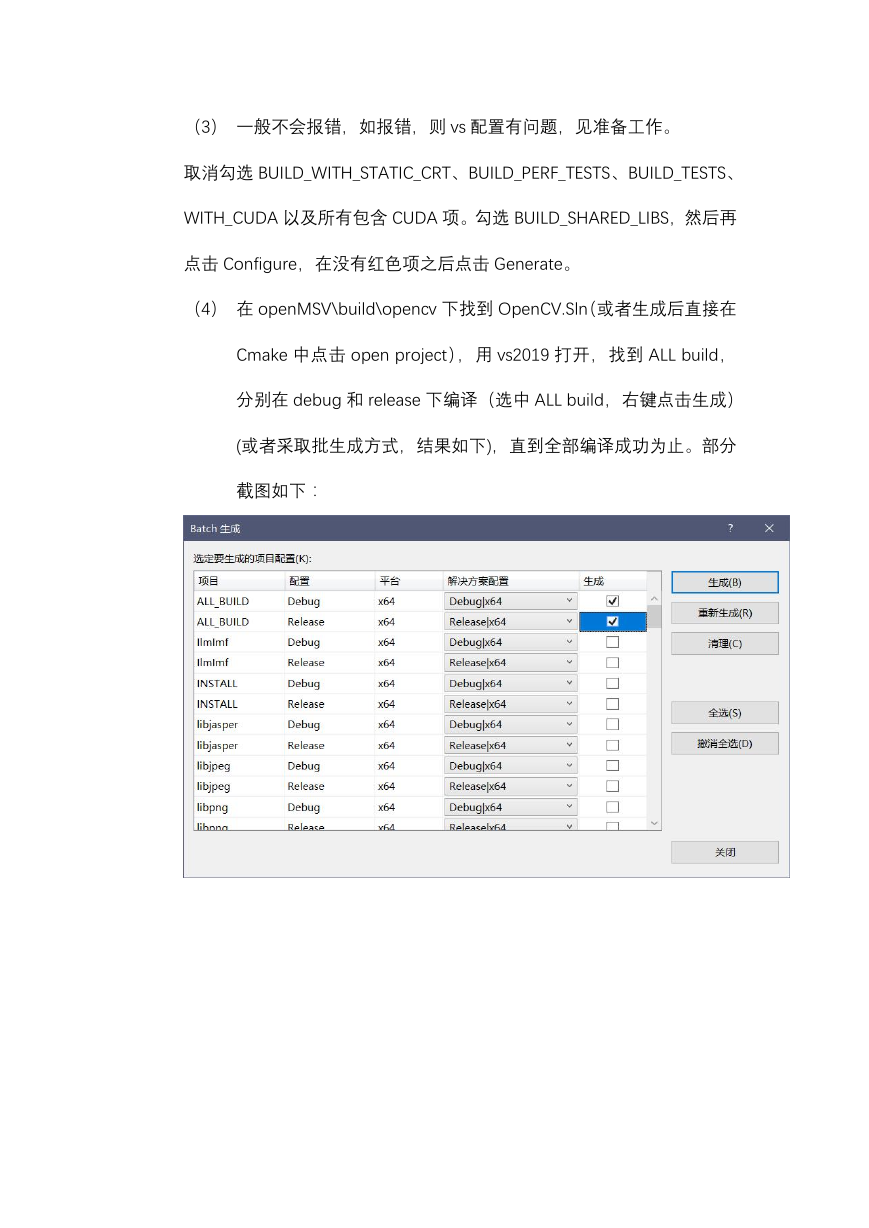Enable 生成 for INSTALL Debug row
Viewport: 869px width, 1228px height.
[613, 684]
